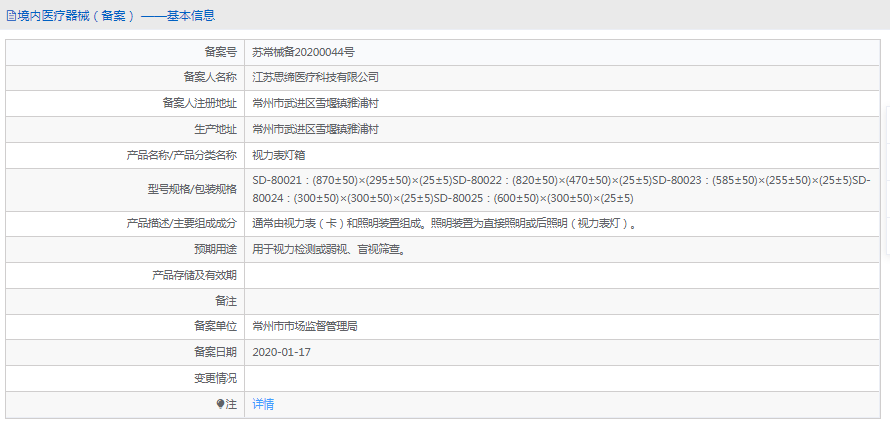Click the lightbulb icon next to 注
This screenshot has width=890, height=428.
point(221,404)
